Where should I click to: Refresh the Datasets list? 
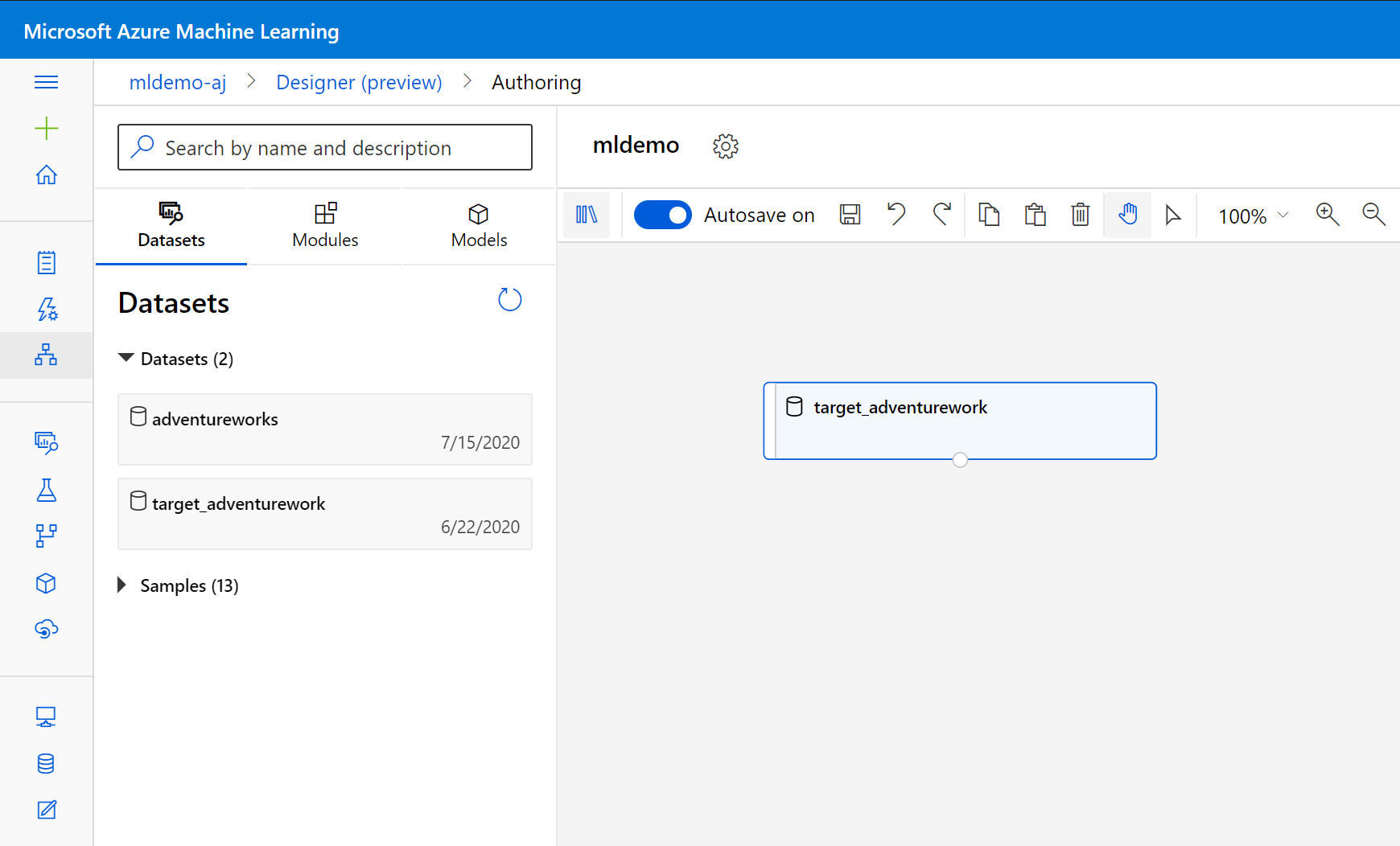tap(509, 299)
